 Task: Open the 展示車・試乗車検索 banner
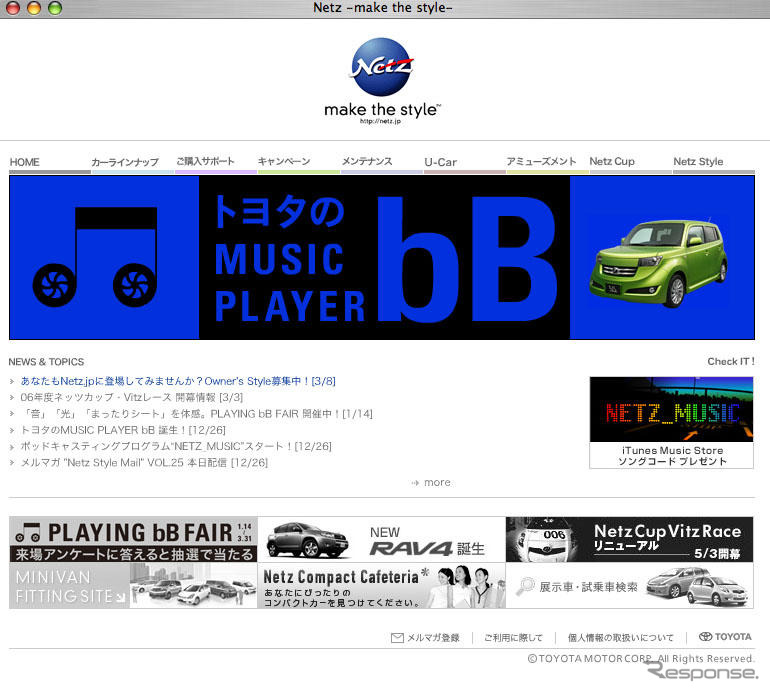tap(630, 586)
